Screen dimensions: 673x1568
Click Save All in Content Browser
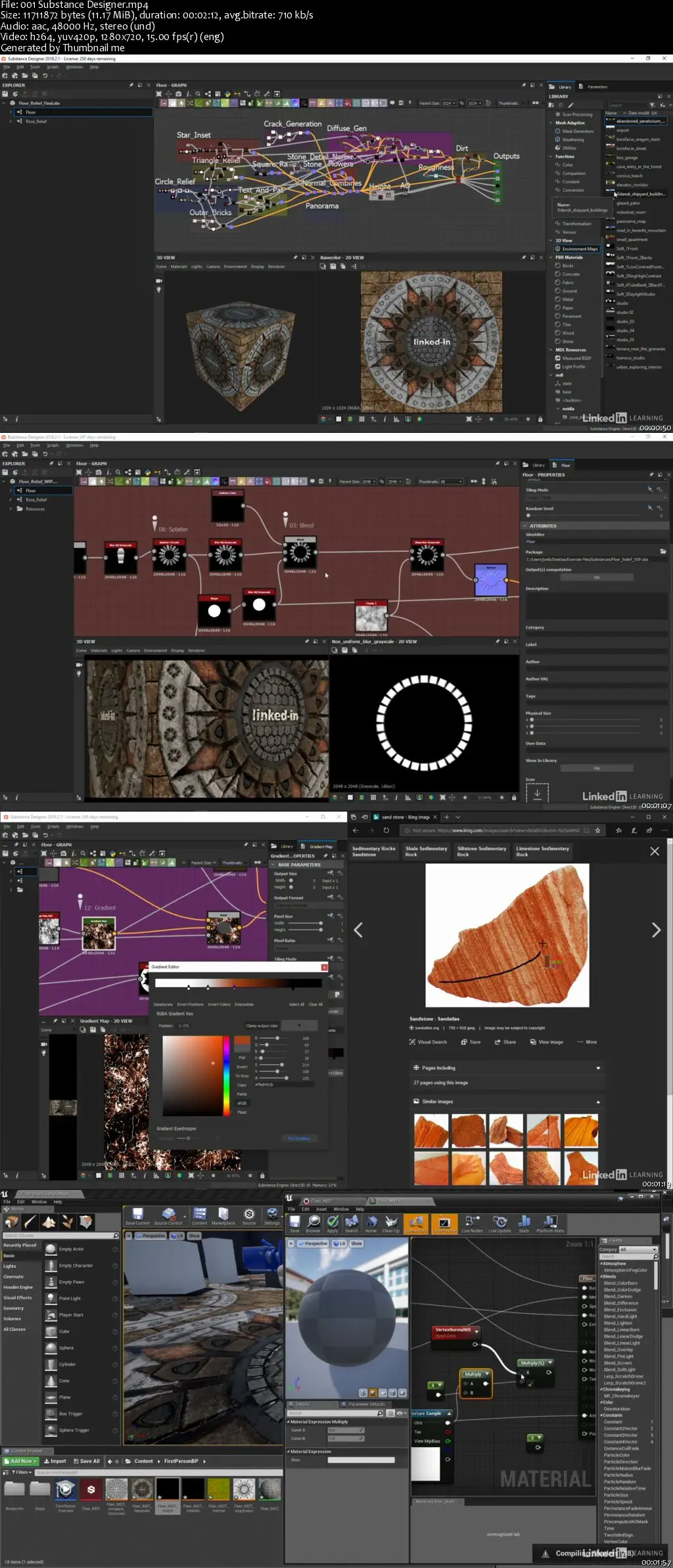coord(87,1461)
